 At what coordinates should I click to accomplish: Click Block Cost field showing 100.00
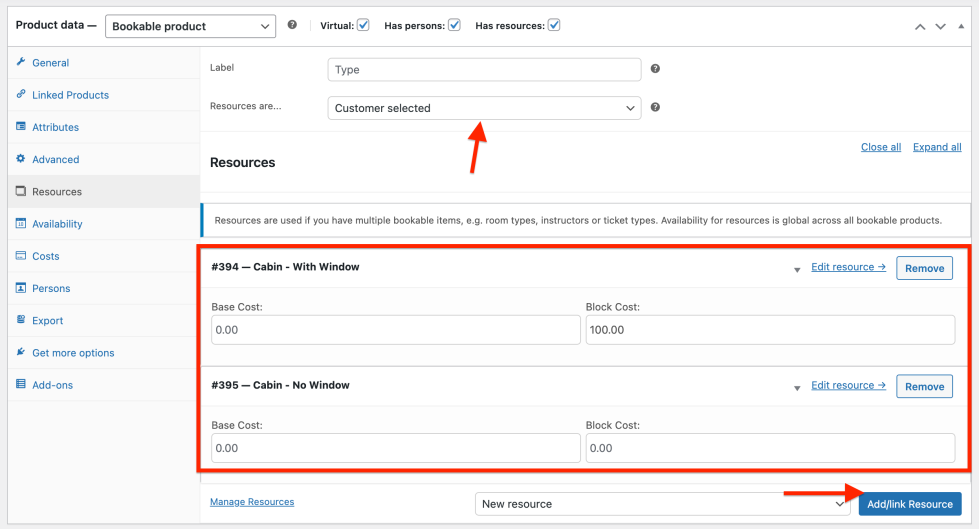[770, 330]
